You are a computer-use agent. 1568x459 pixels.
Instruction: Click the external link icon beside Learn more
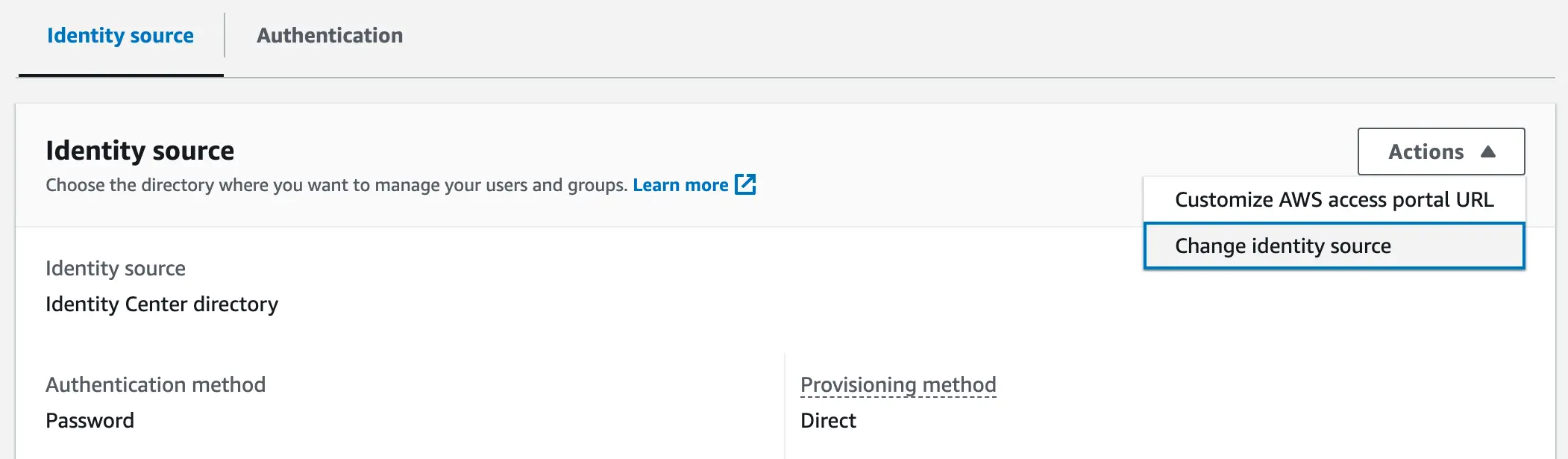click(x=745, y=184)
